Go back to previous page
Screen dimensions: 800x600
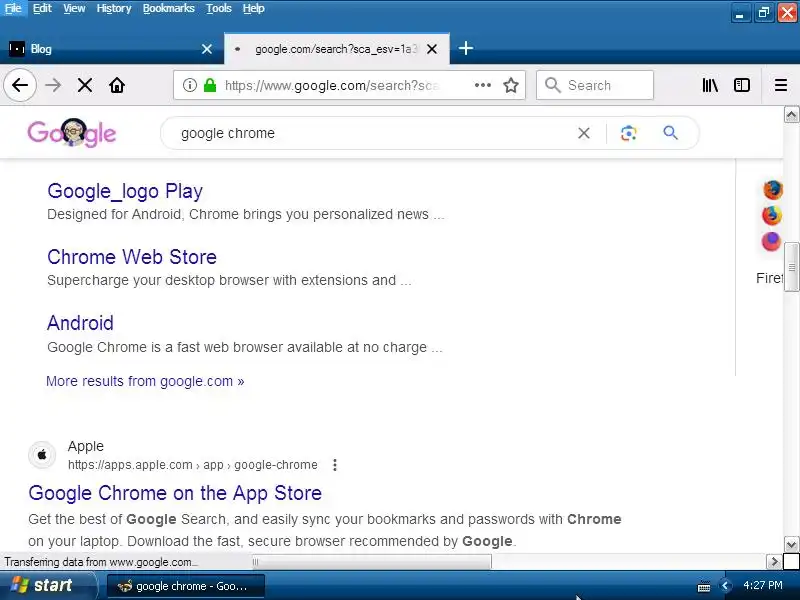20,85
